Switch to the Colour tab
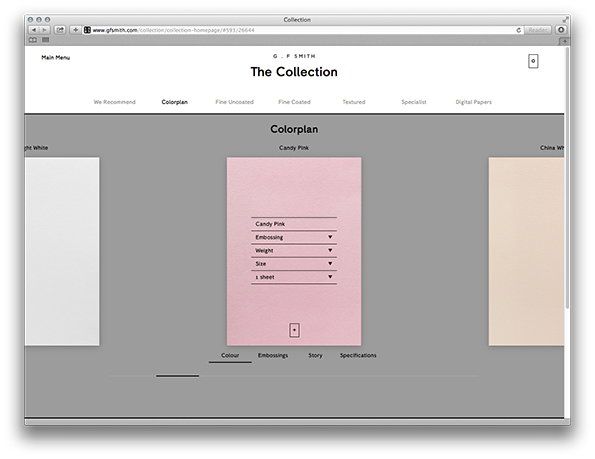This screenshot has height=459, width=595. click(x=230, y=355)
